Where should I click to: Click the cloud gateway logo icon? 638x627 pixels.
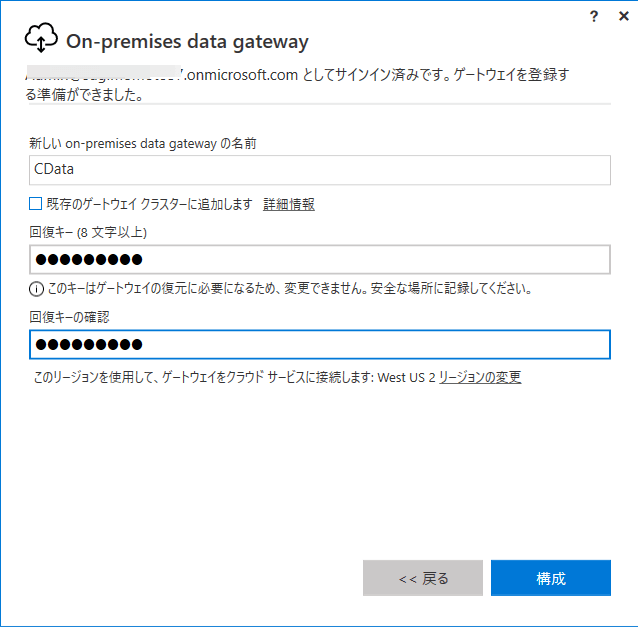[41, 39]
